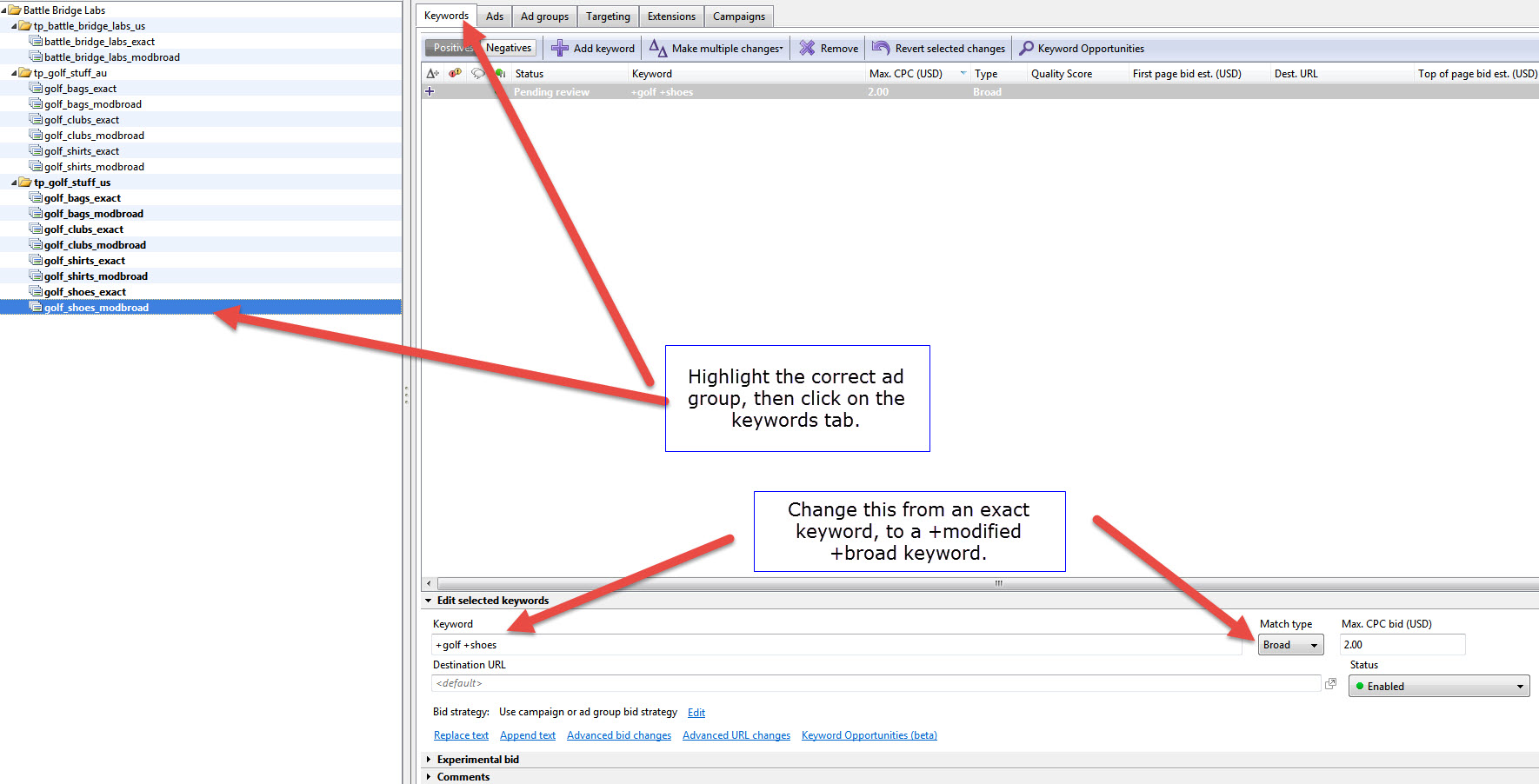Switch to the Ads tab
The image size is (1539, 784).
coord(494,16)
